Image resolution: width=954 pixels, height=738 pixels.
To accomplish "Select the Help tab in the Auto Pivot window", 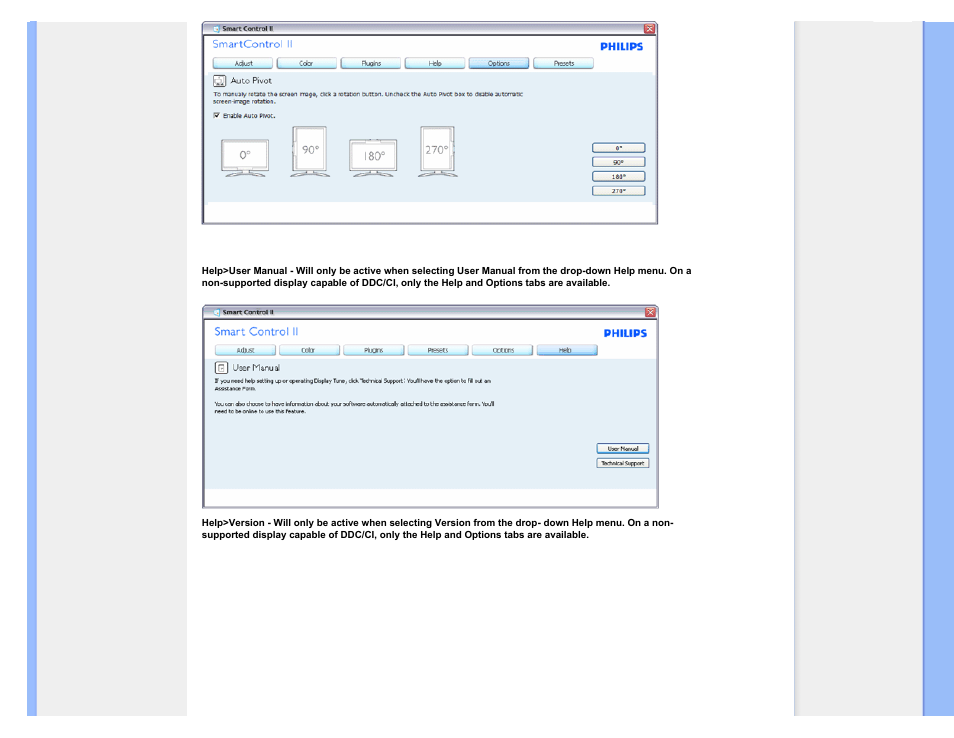I will coord(434,63).
